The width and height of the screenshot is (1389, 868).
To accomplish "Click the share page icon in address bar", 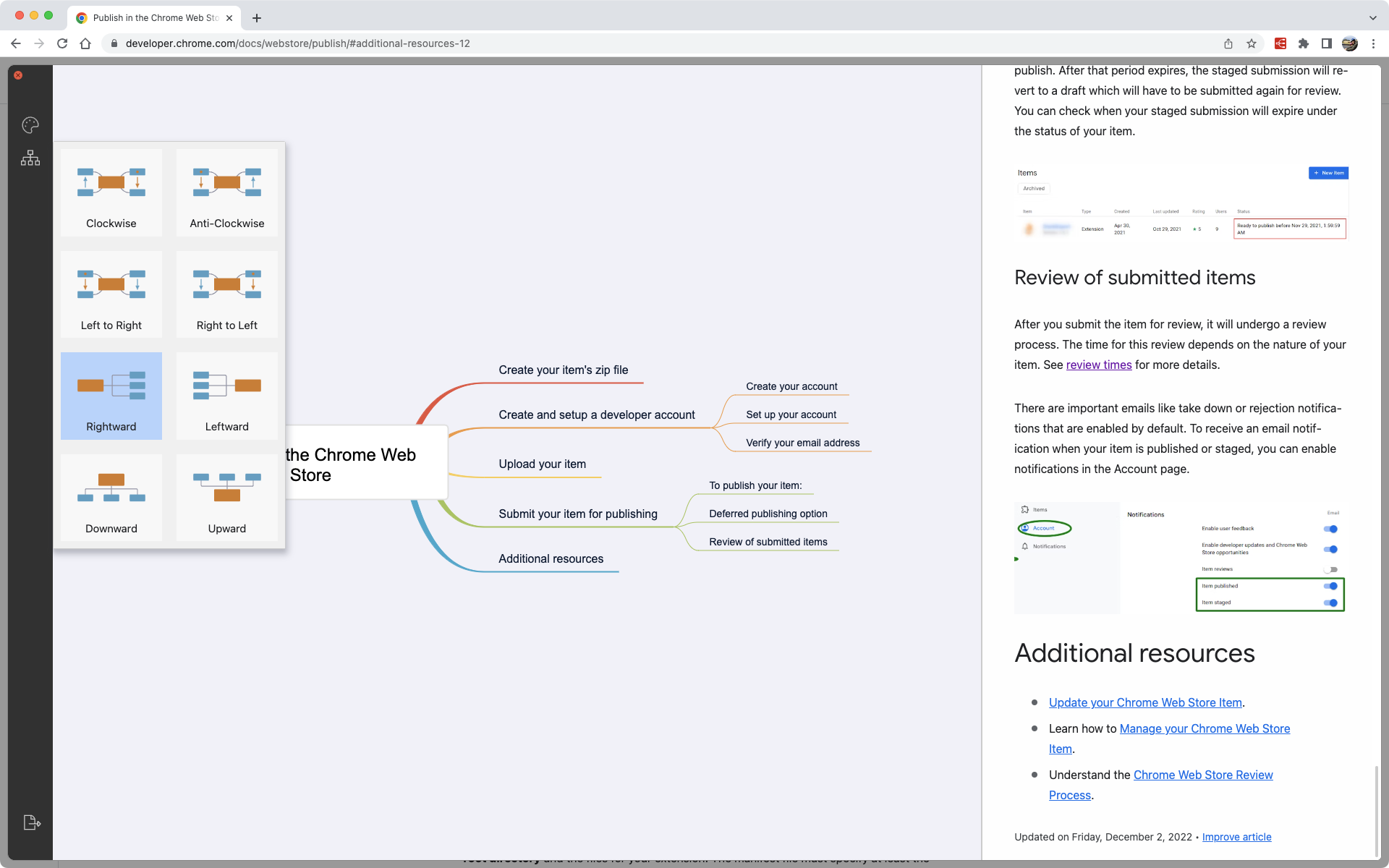I will coord(1228,43).
